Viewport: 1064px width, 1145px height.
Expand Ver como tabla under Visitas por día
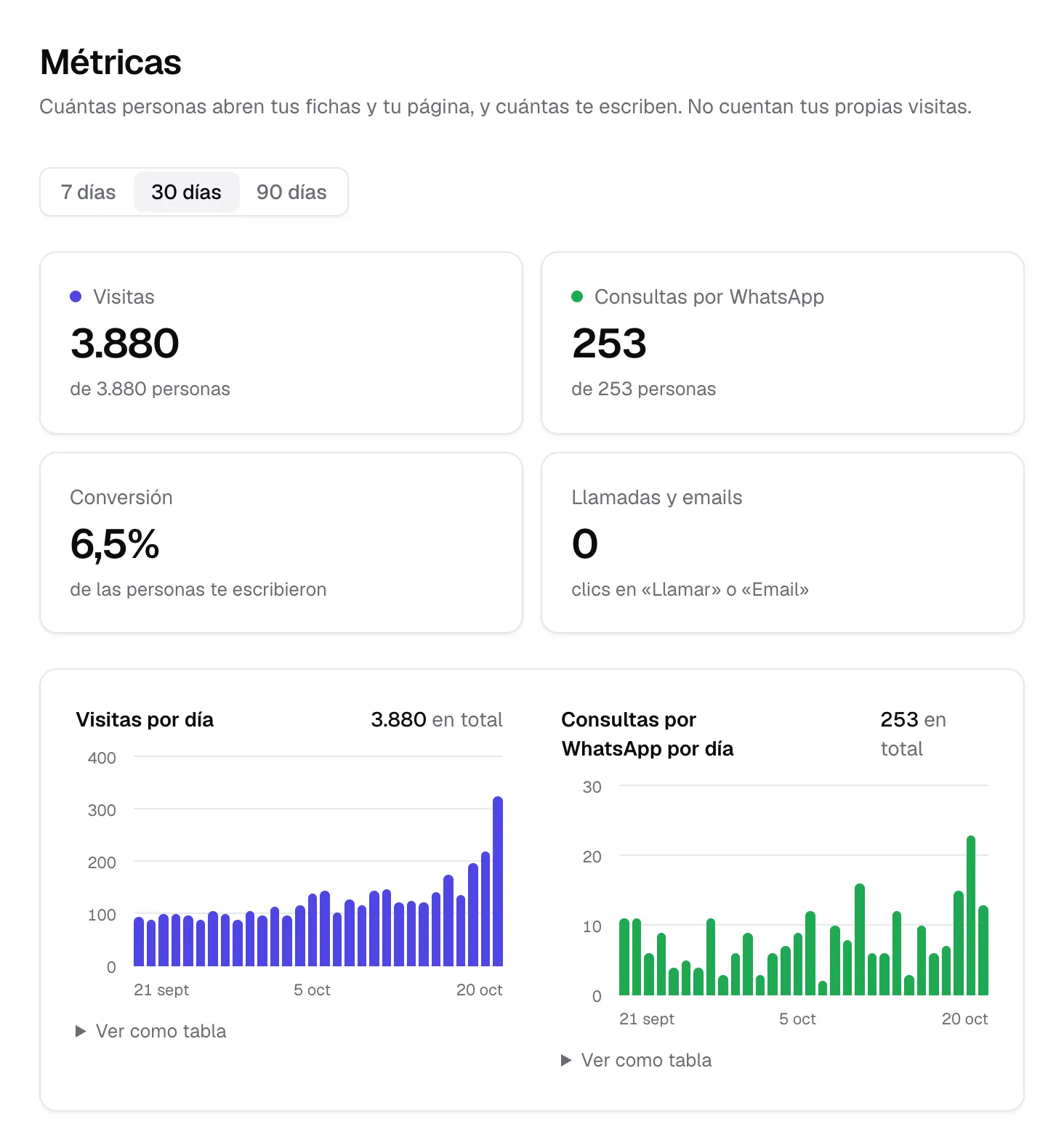[151, 1031]
